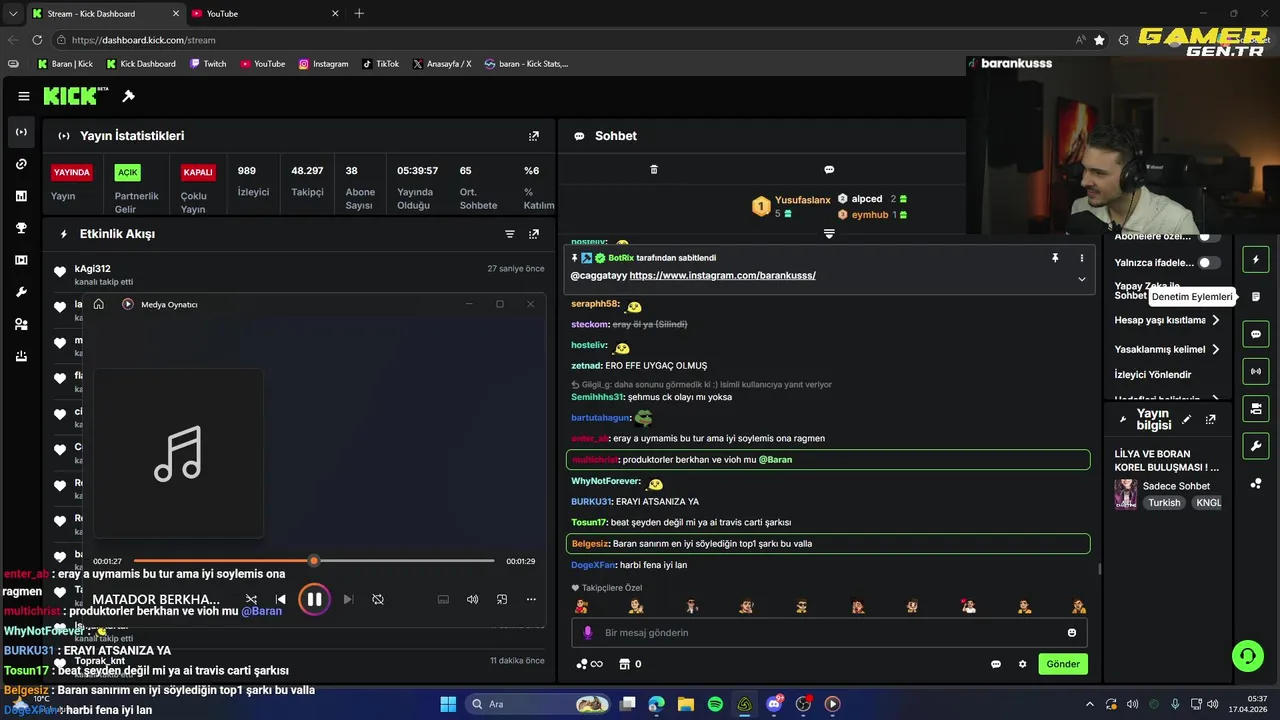The width and height of the screenshot is (1280, 720).
Task: Click the browser address bar URL
Action: click(143, 40)
